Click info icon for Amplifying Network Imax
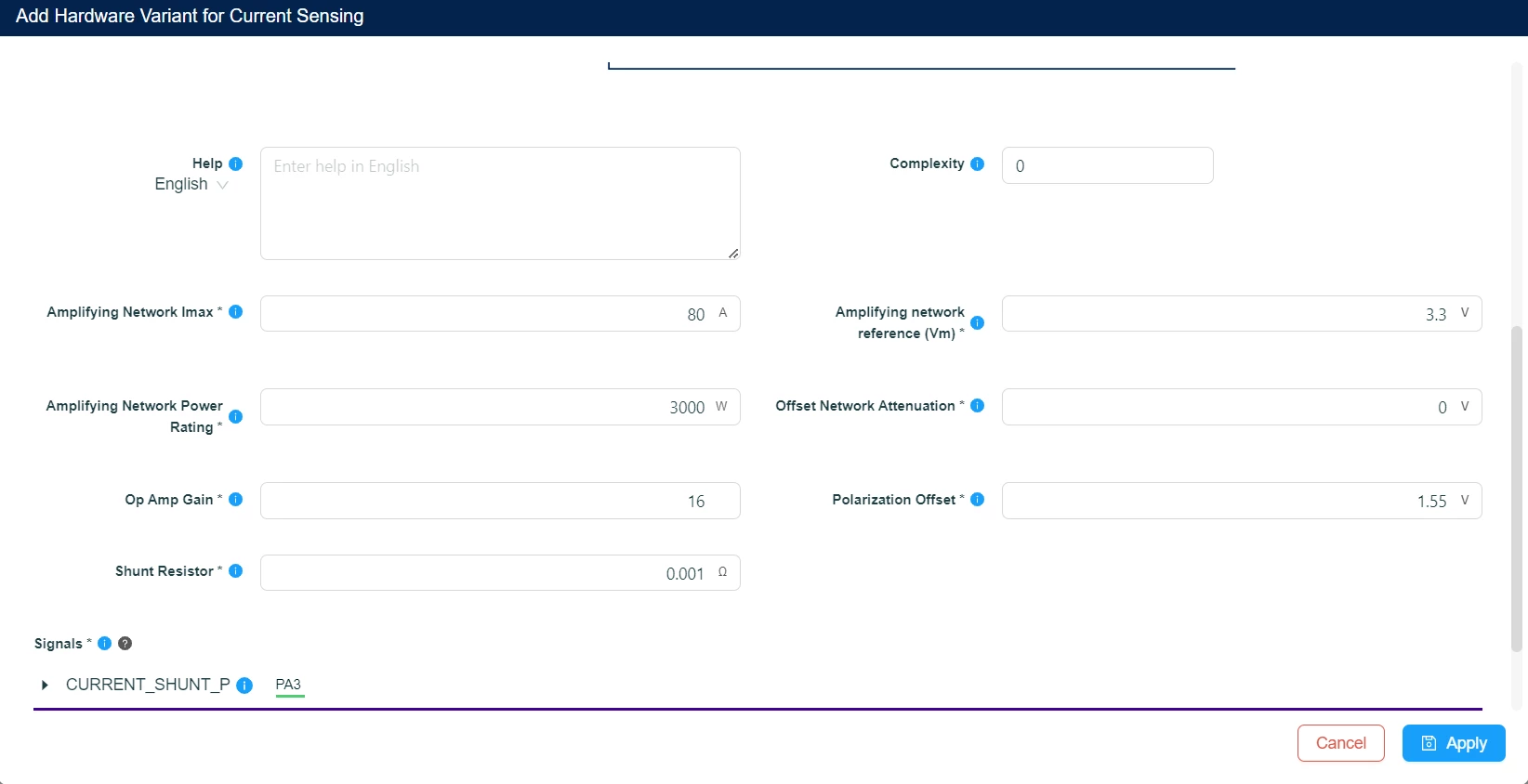 (236, 312)
